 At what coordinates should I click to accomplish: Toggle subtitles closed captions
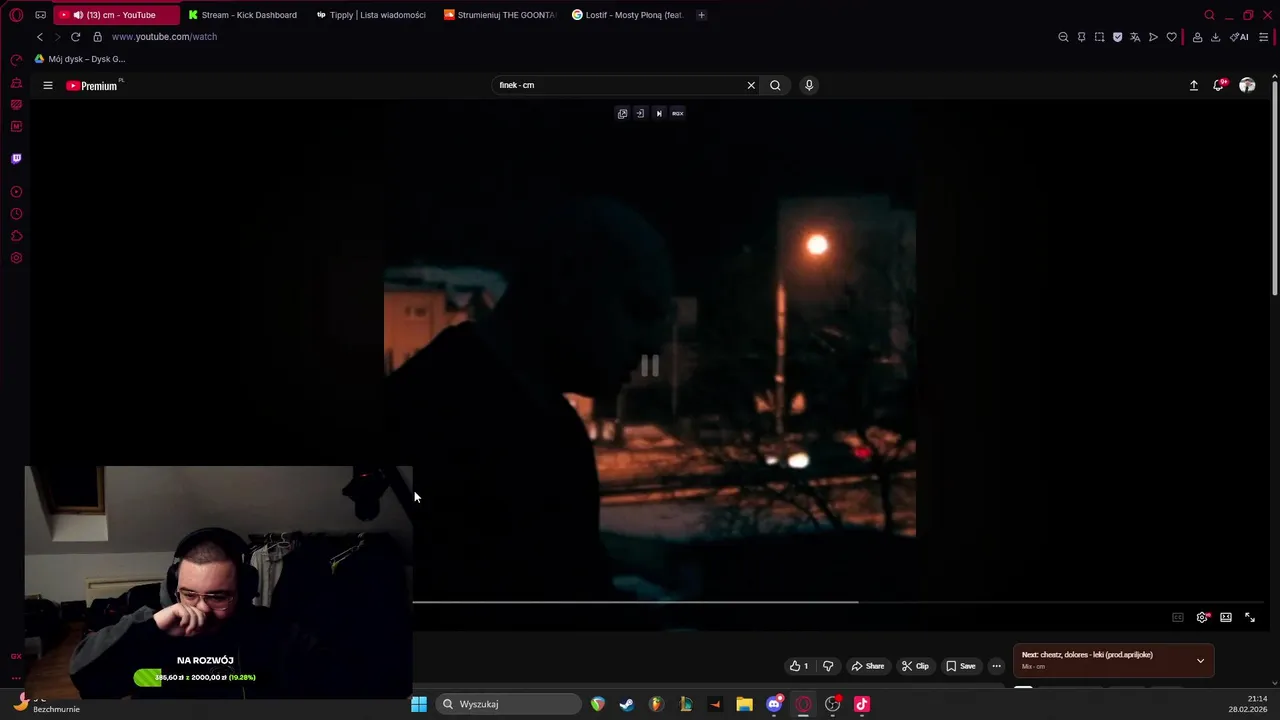point(1178,617)
